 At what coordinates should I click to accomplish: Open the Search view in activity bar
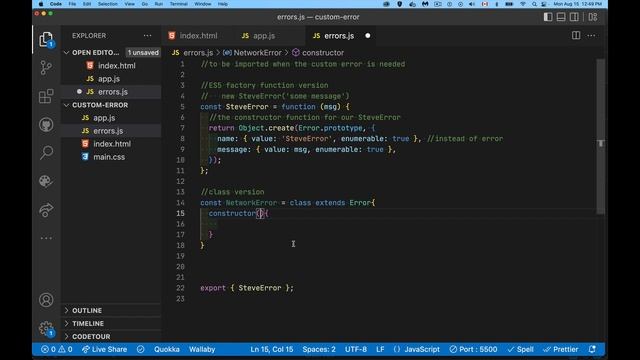[46, 153]
